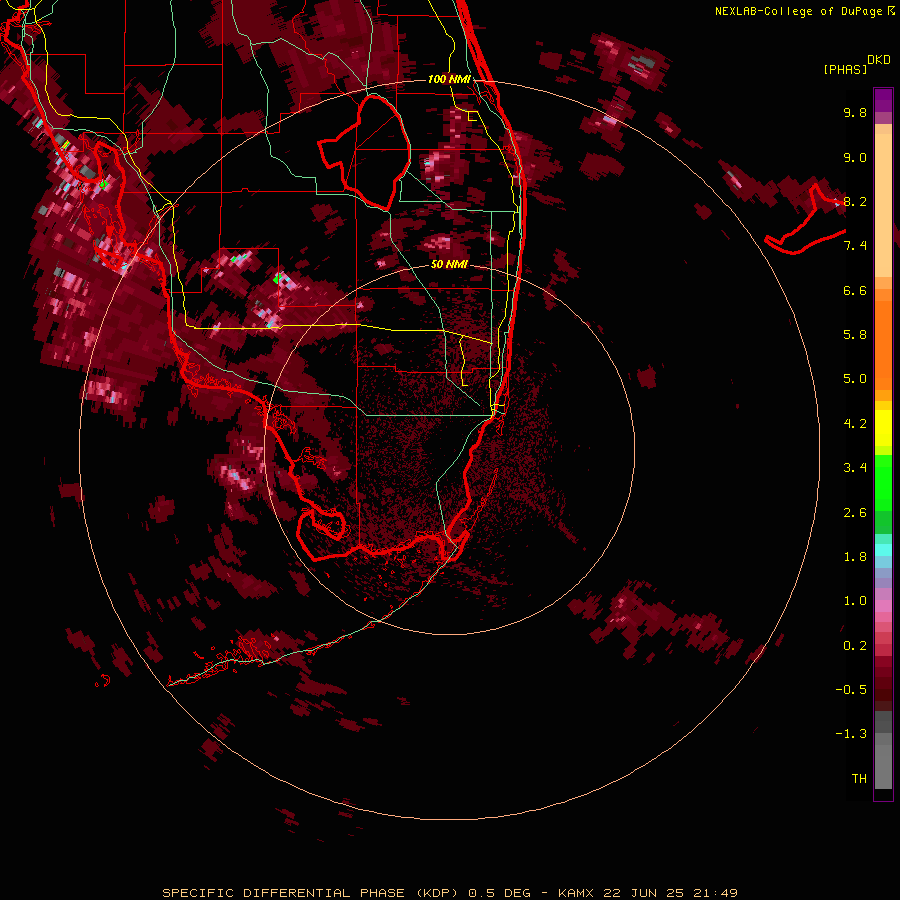
Task: Click the 50 NMI range ring label
Action: tap(449, 264)
